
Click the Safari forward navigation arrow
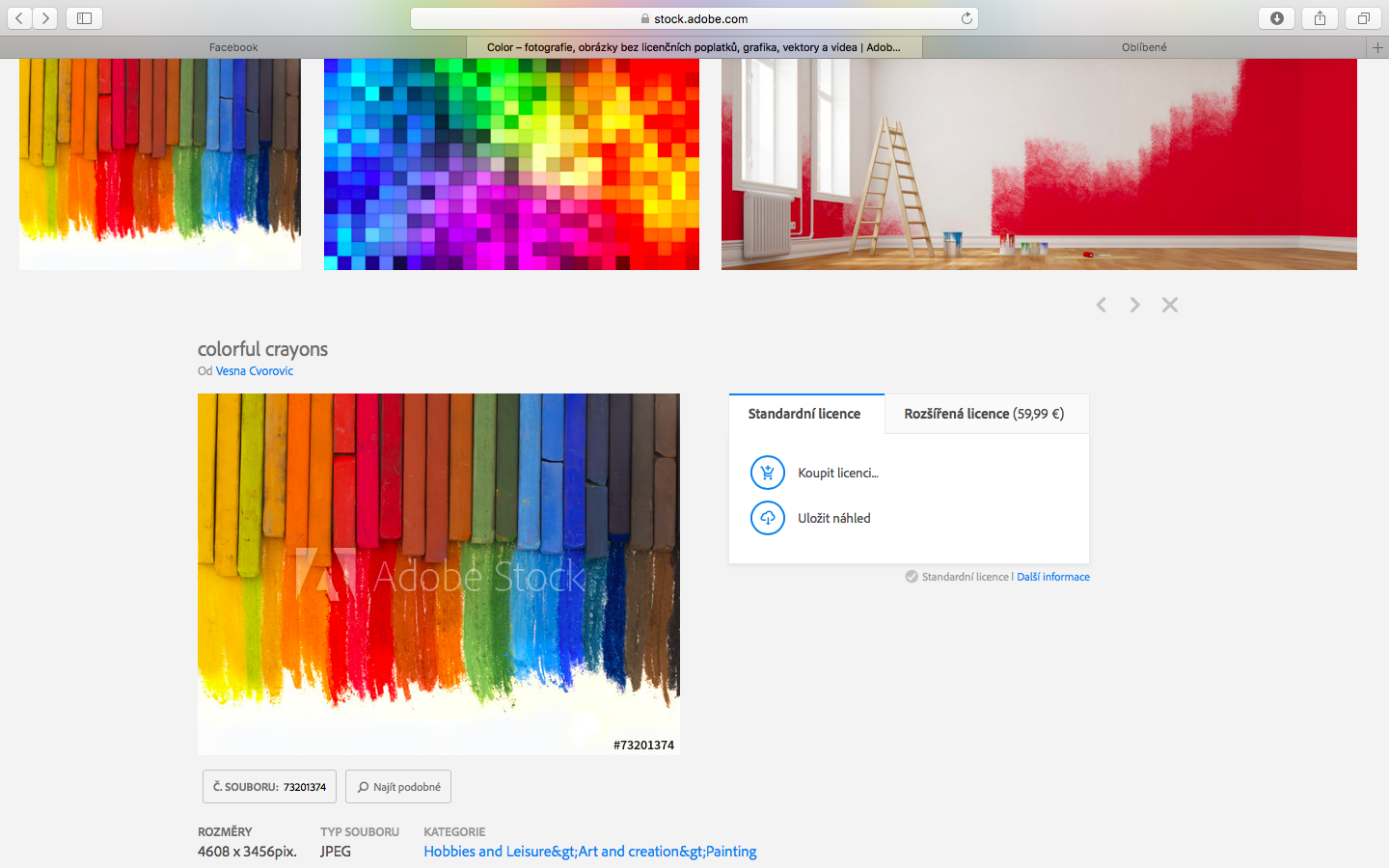coord(45,18)
